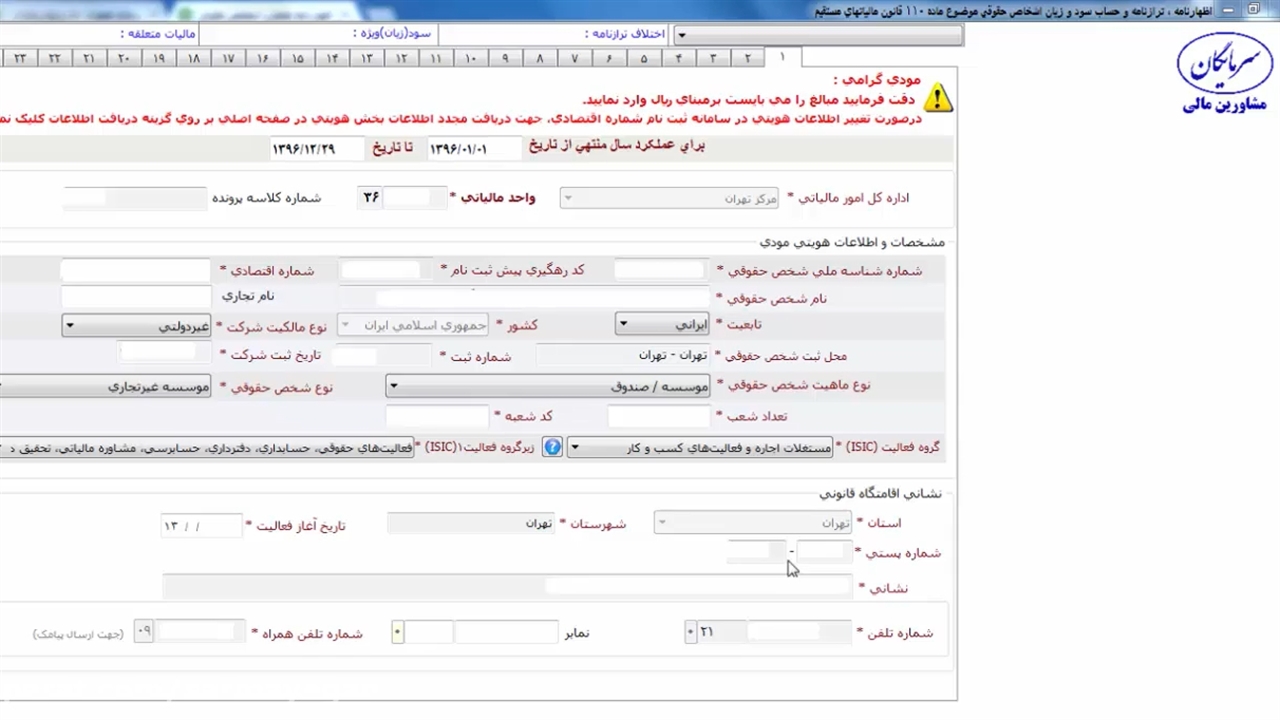Screen dimensions: 1280x720
Task: Click the شماره اقتصادی input field
Action: pos(135,271)
